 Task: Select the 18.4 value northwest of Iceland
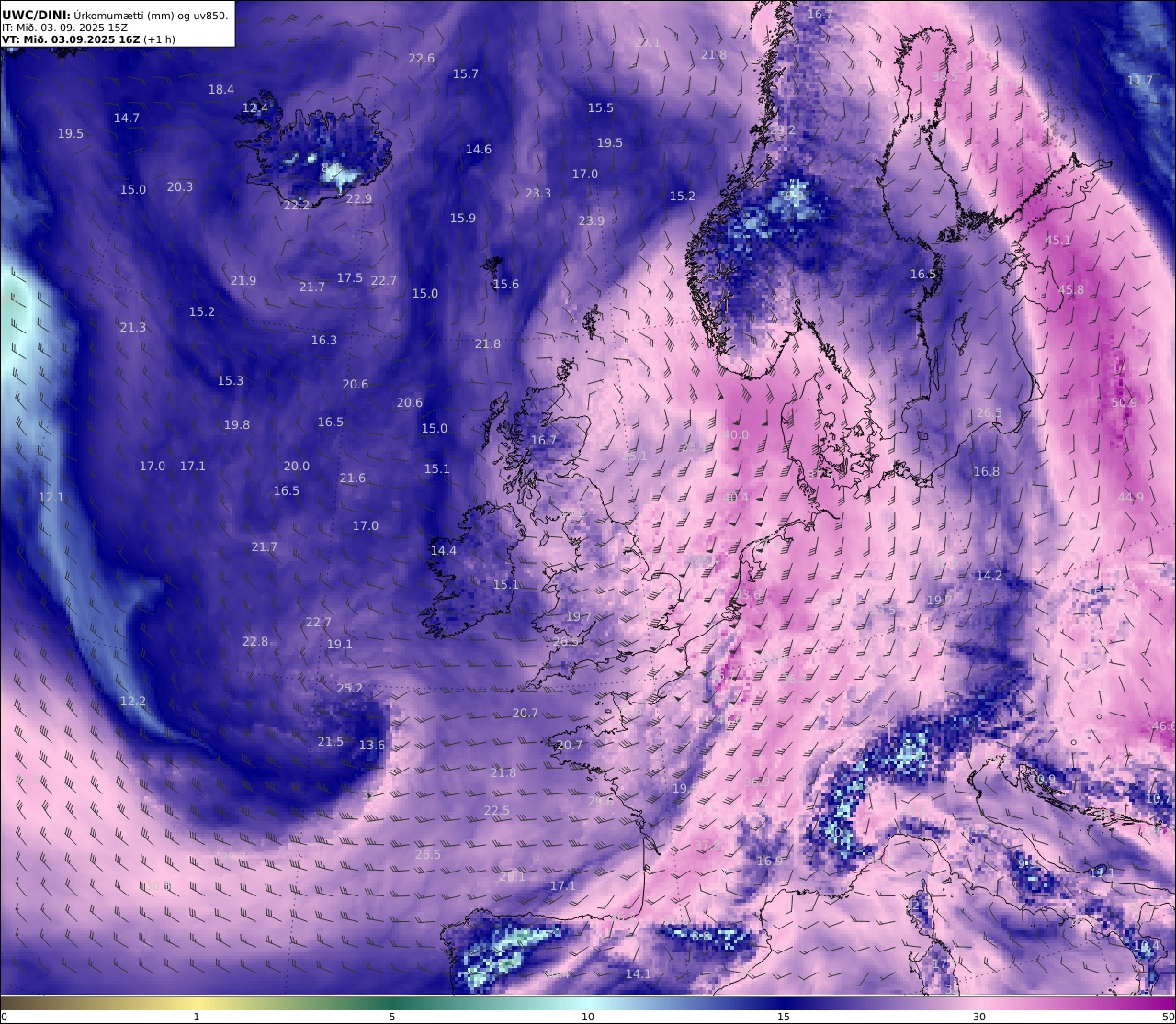click(x=221, y=90)
